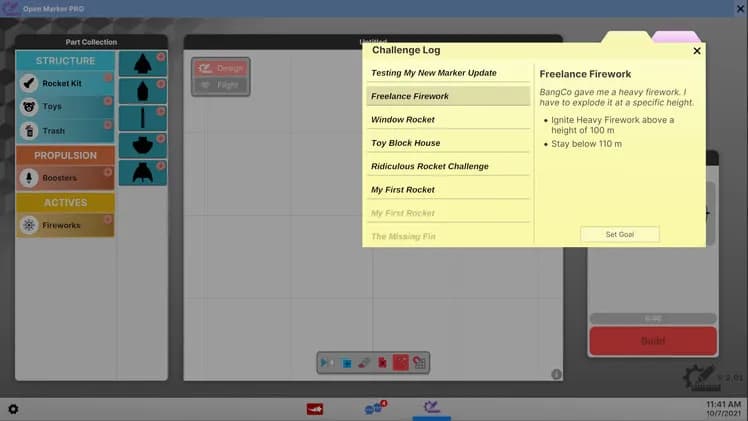This screenshot has width=748, height=421.
Task: Select Freelance Firework challenge
Action: (x=448, y=96)
